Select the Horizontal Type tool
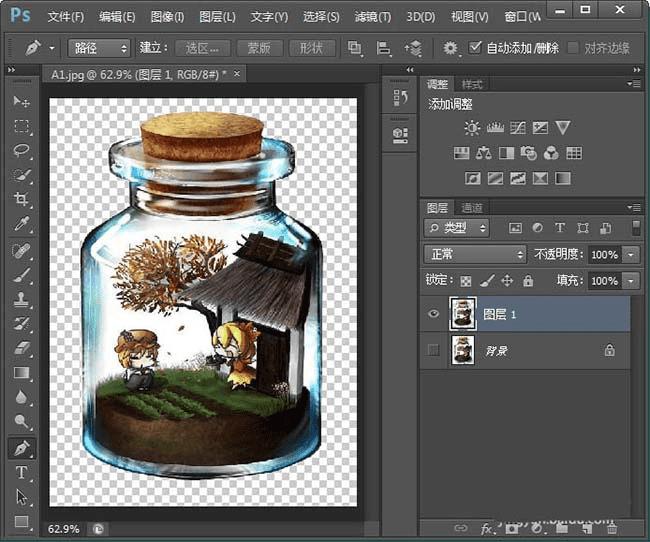This screenshot has height=542, width=650. [x=21, y=472]
